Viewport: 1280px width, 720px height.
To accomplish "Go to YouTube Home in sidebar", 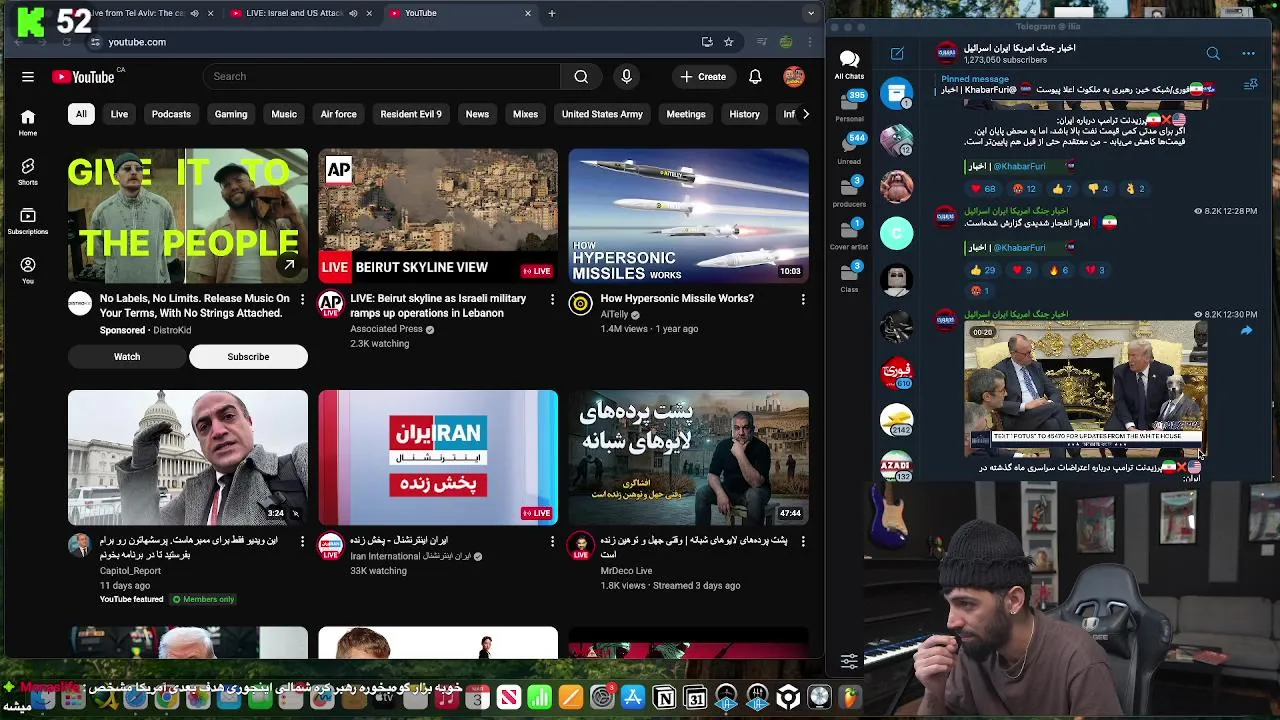I will click(28, 122).
